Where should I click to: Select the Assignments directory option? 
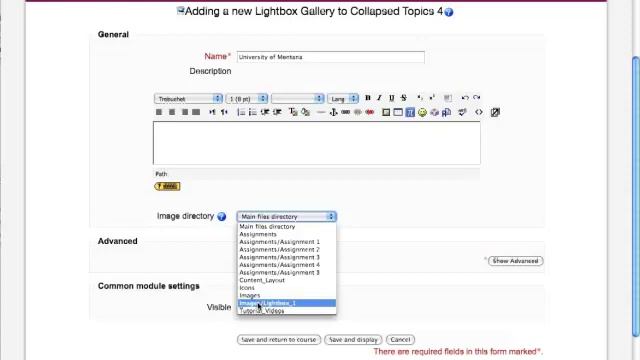pyautogui.click(x=287, y=234)
